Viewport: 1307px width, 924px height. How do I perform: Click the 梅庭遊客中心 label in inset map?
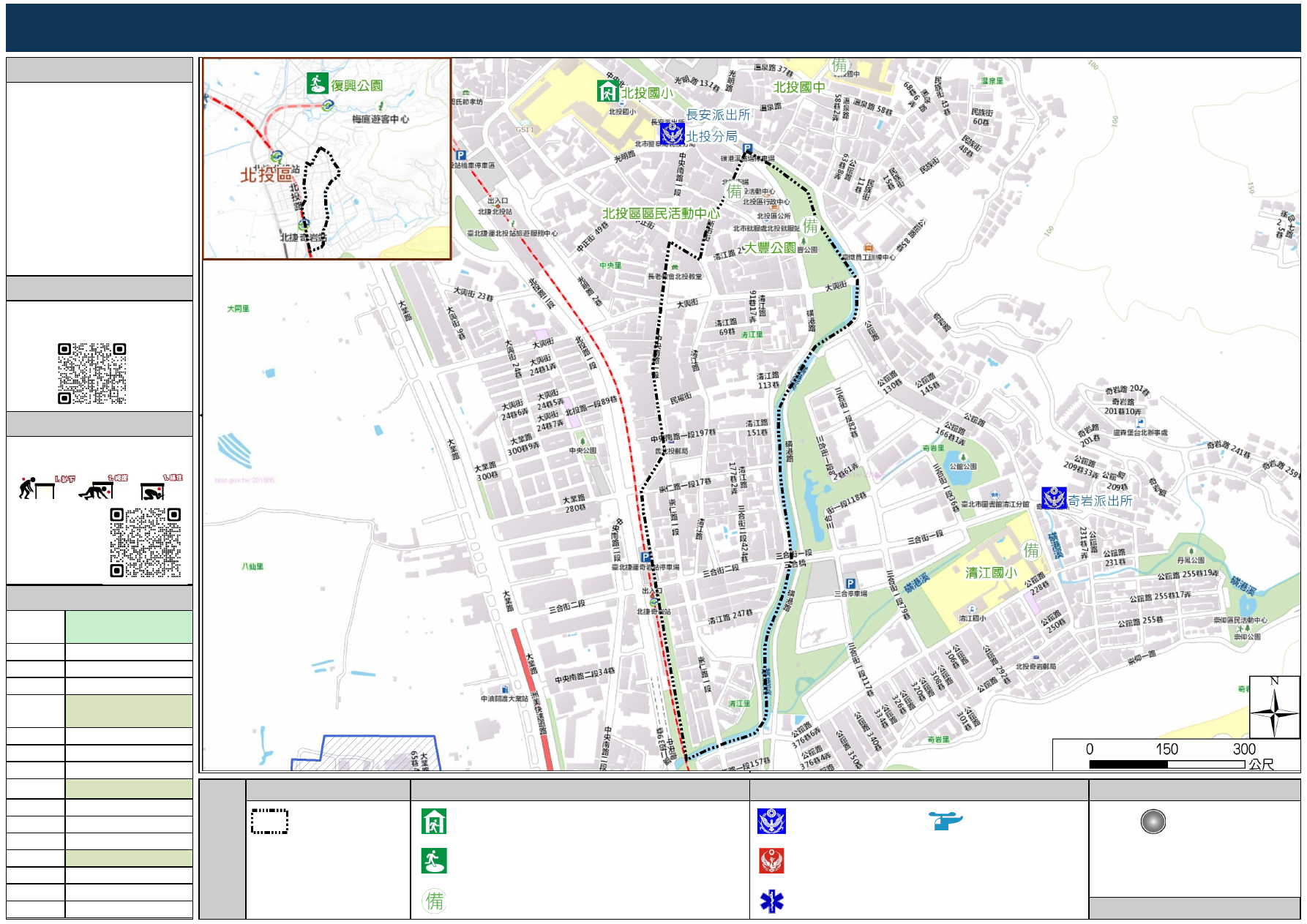(x=381, y=119)
